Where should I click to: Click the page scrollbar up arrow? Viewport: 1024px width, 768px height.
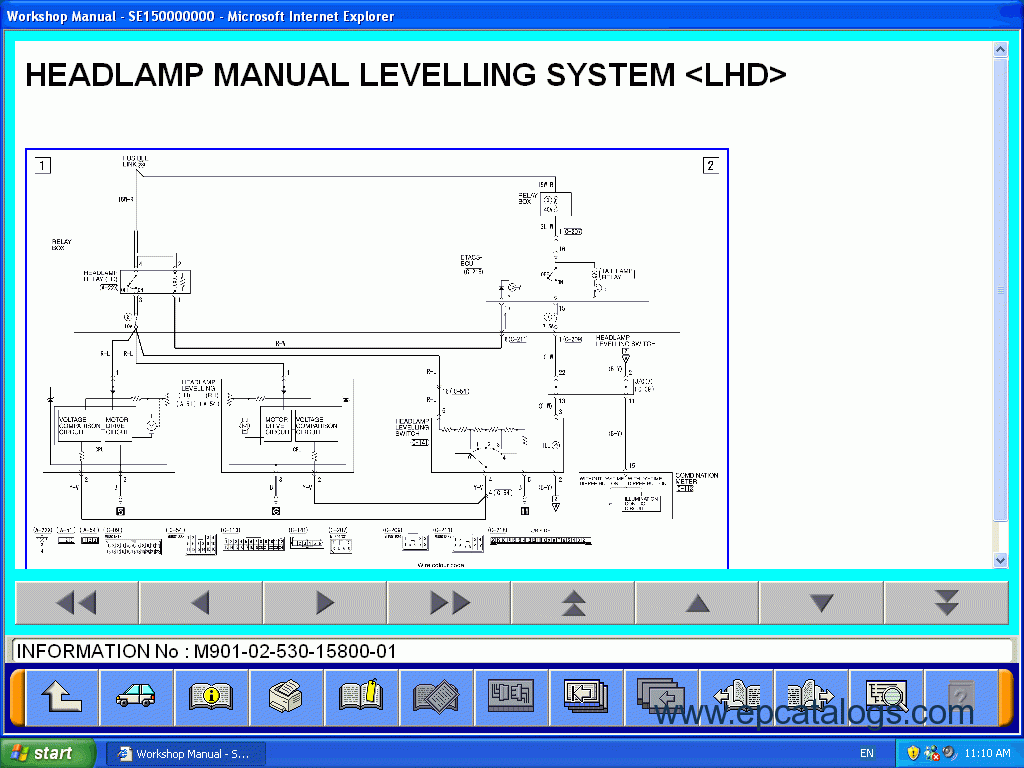[1000, 50]
